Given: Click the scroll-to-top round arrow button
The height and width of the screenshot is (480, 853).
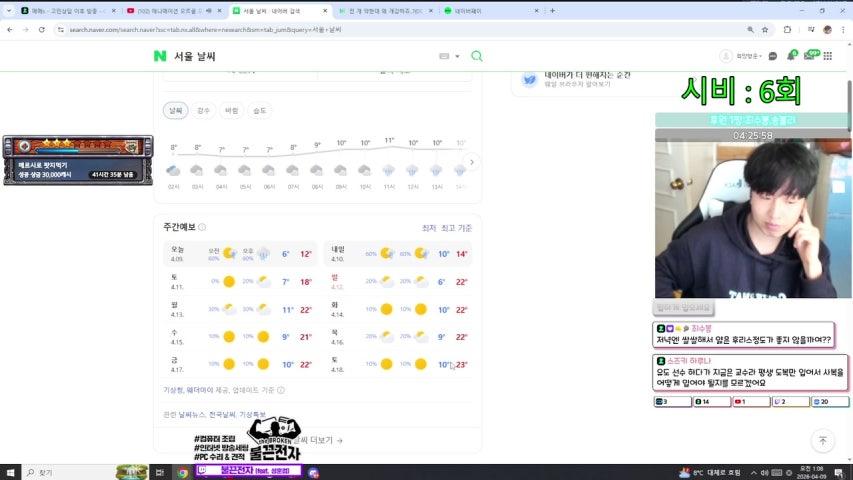Looking at the screenshot, I should 823,440.
